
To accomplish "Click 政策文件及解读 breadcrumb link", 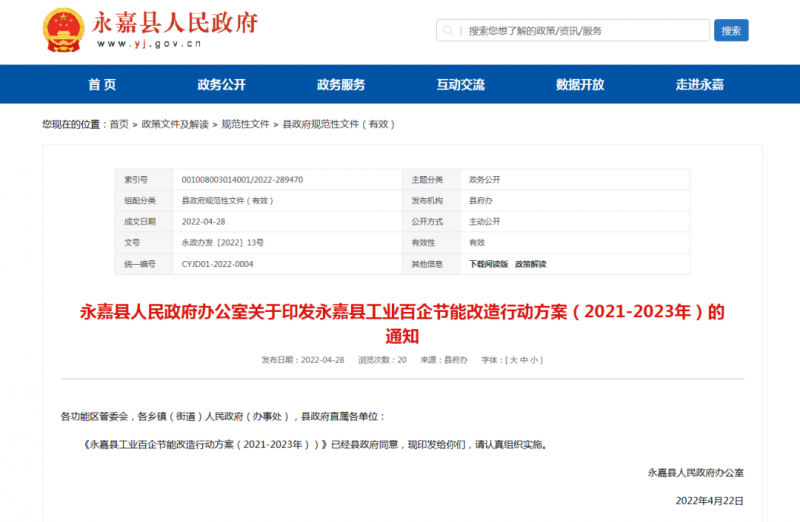I will (175, 124).
